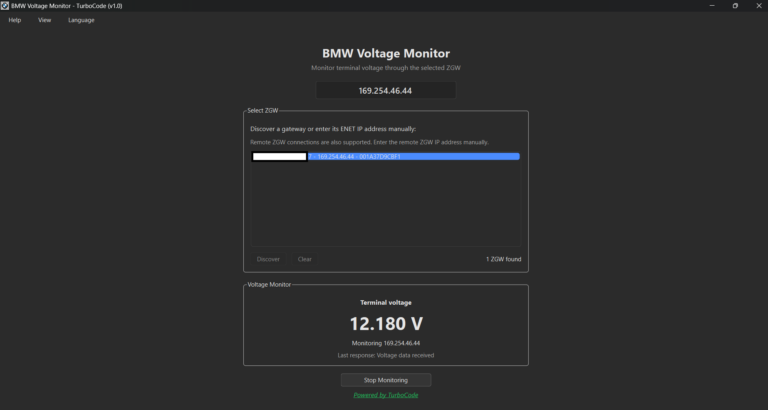Select the discovered ZGW entry 001A37D9CBF1
768x410 pixels.
385,157
